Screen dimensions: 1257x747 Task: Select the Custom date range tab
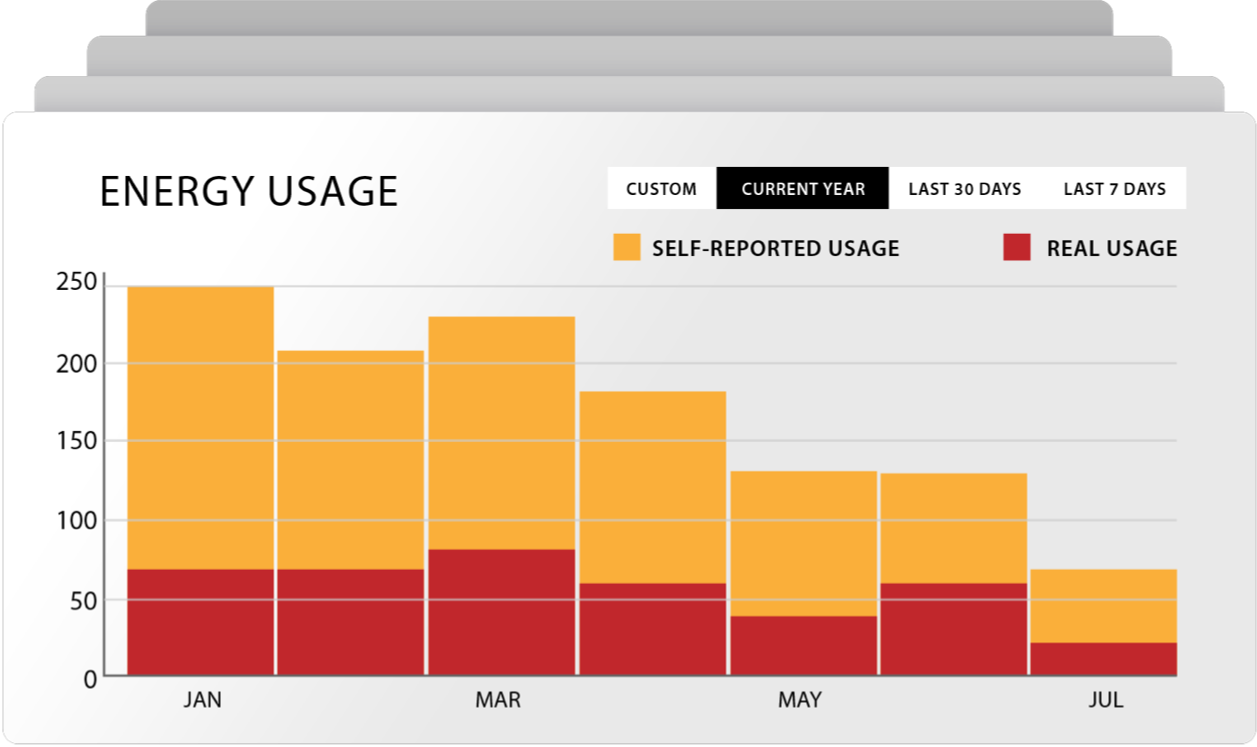[661, 189]
